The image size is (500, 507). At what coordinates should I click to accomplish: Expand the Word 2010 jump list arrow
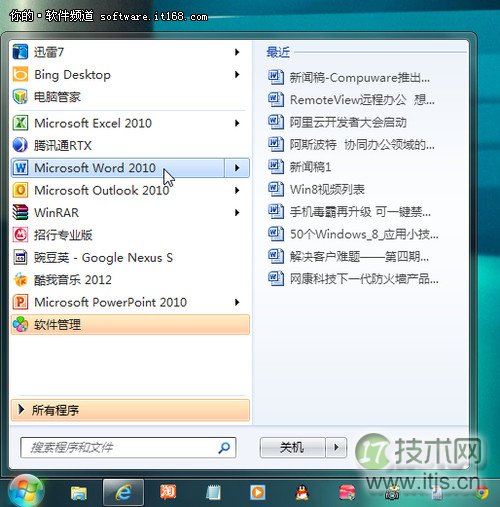click(237, 168)
